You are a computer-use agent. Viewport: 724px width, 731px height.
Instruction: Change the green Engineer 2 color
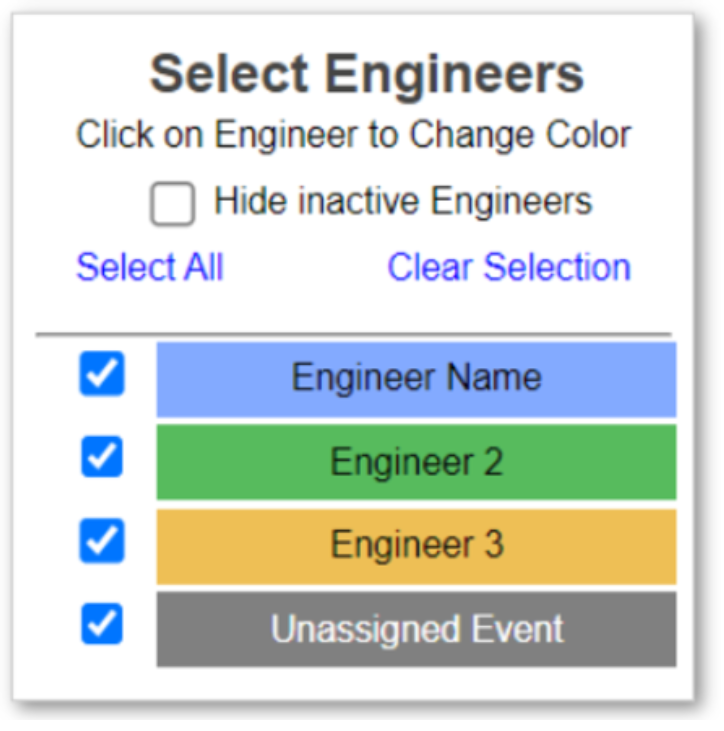click(416, 462)
